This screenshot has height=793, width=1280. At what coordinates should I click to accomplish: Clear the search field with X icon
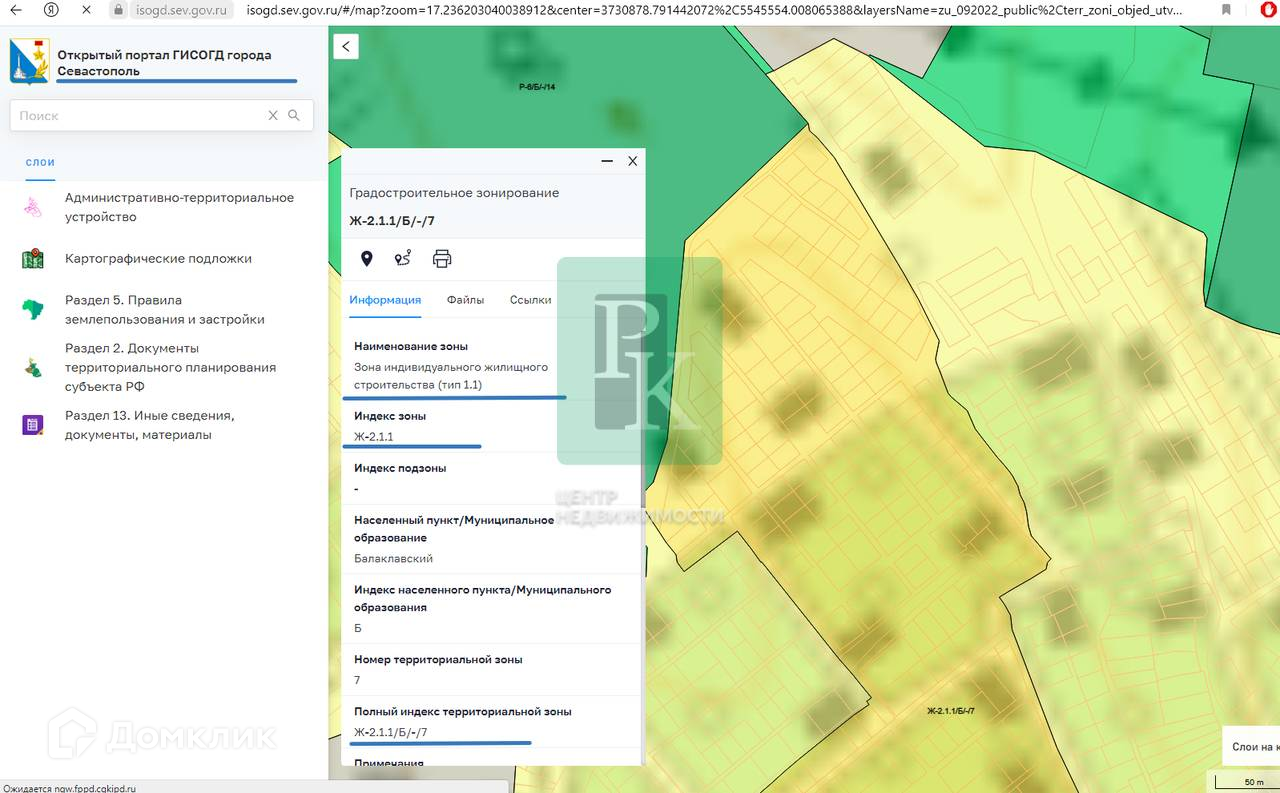click(x=273, y=116)
